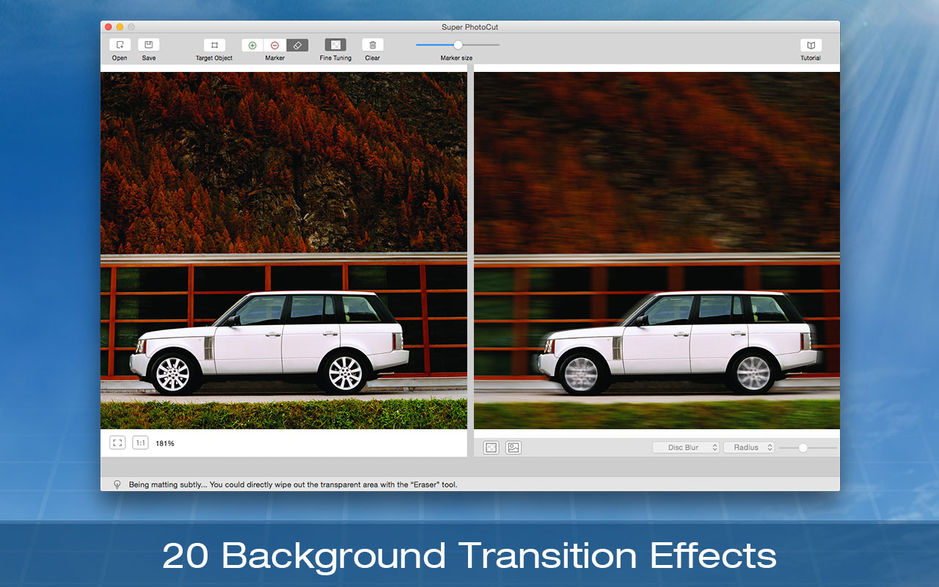Clear all markings on the image
This screenshot has width=939, height=587.
pos(371,44)
